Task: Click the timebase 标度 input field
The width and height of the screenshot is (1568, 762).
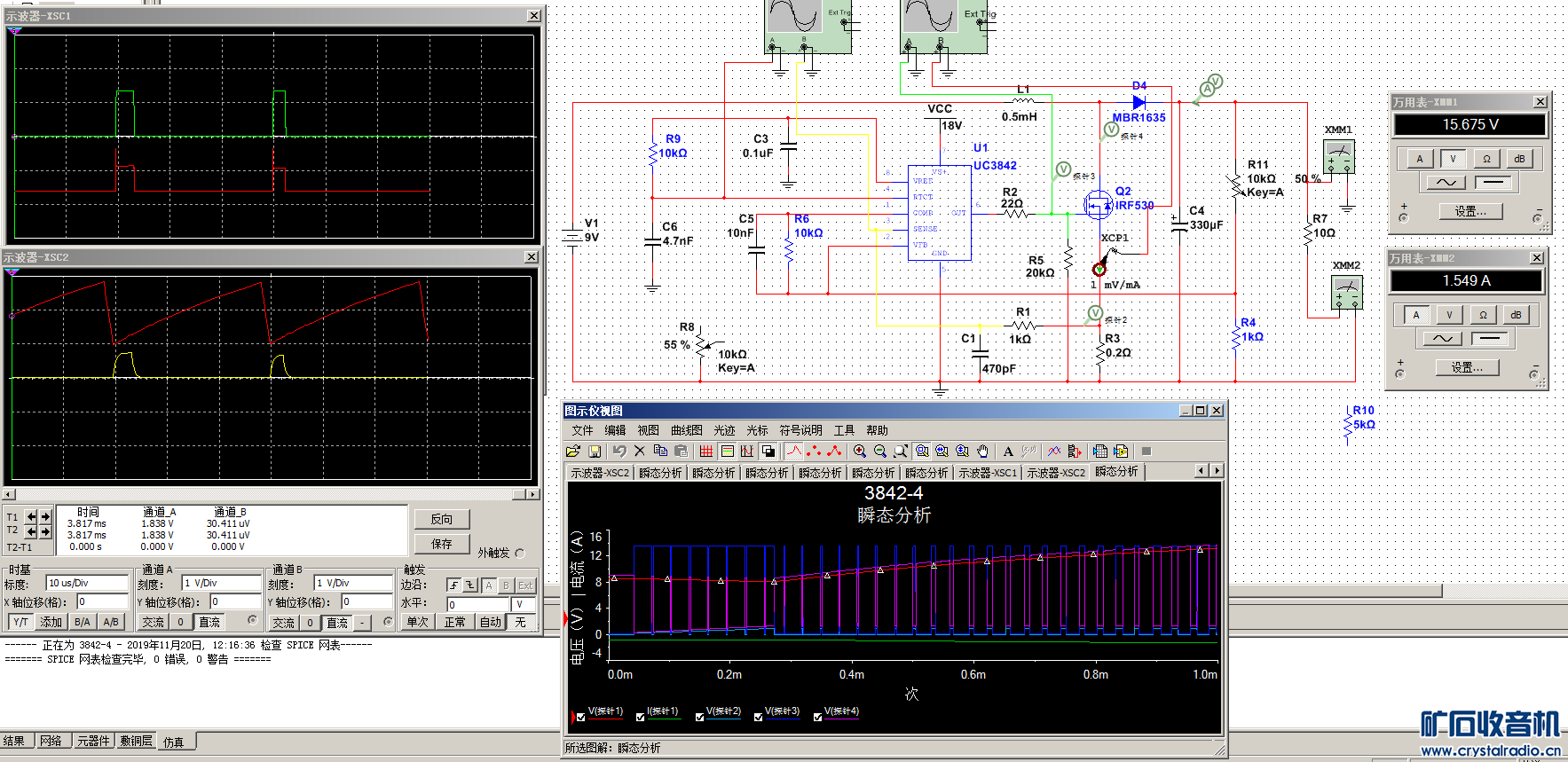Action: (87, 583)
